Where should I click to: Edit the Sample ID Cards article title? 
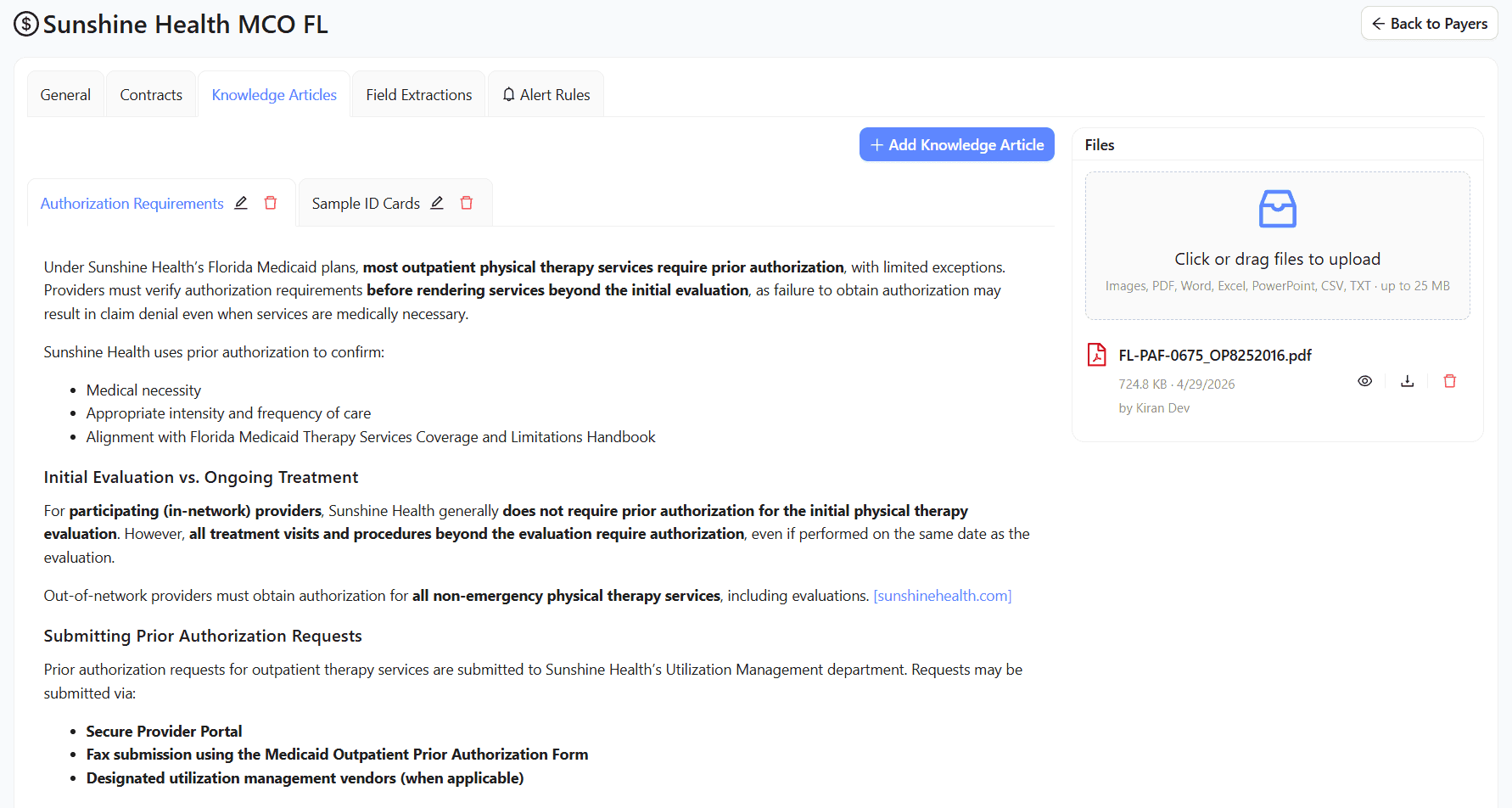click(x=437, y=203)
